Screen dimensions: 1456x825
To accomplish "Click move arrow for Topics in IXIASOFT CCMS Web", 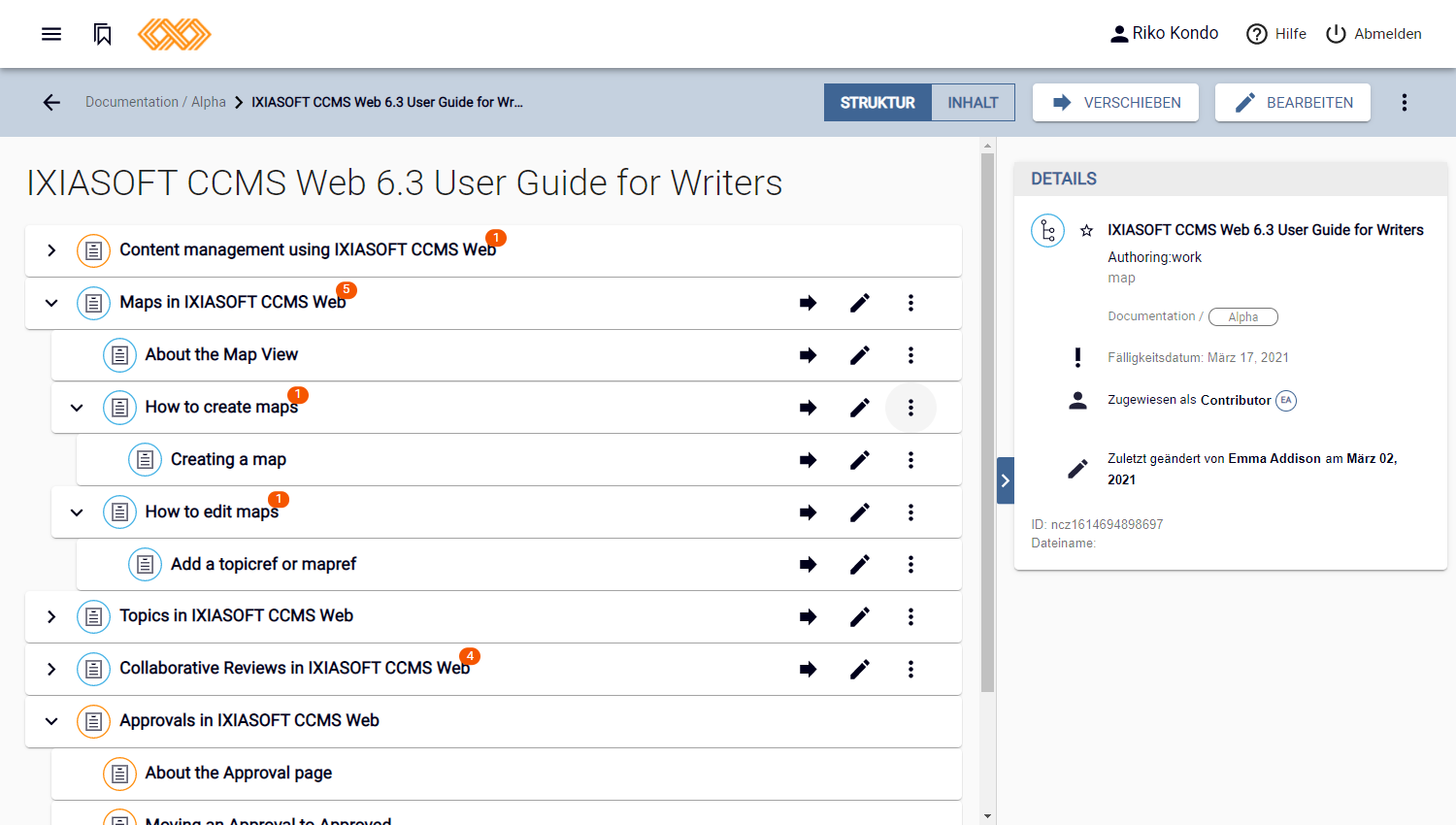I will tap(808, 616).
